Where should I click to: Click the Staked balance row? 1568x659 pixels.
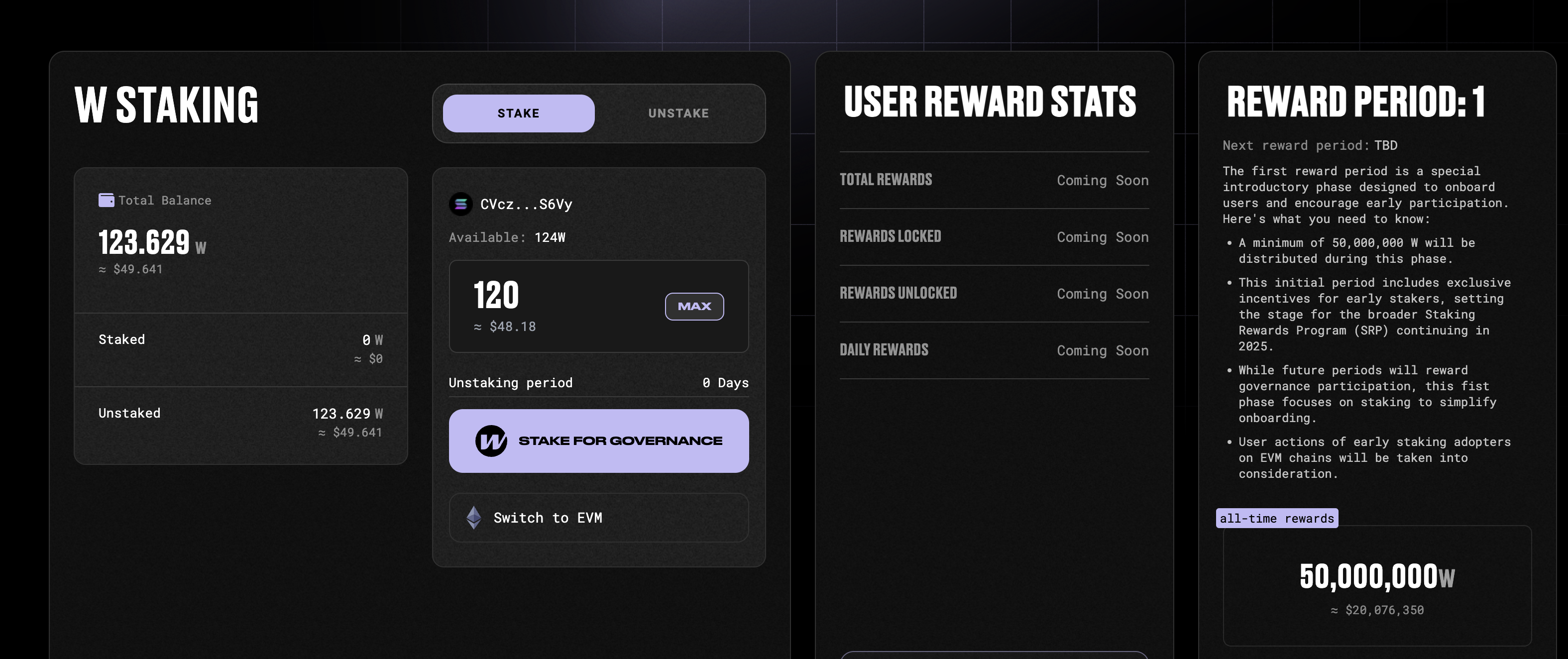(x=240, y=349)
